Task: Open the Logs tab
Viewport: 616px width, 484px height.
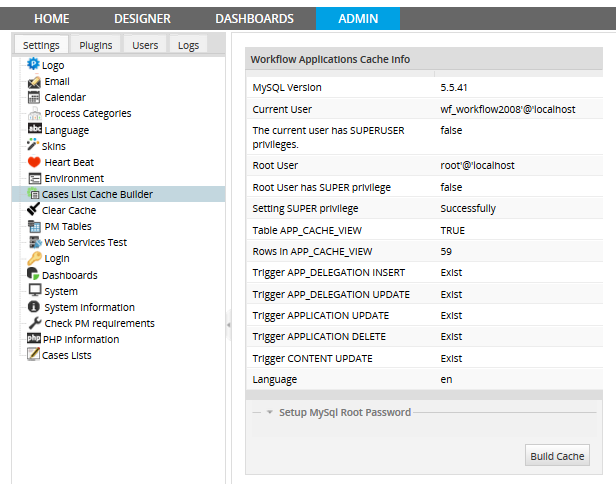Action: pyautogui.click(x=188, y=45)
